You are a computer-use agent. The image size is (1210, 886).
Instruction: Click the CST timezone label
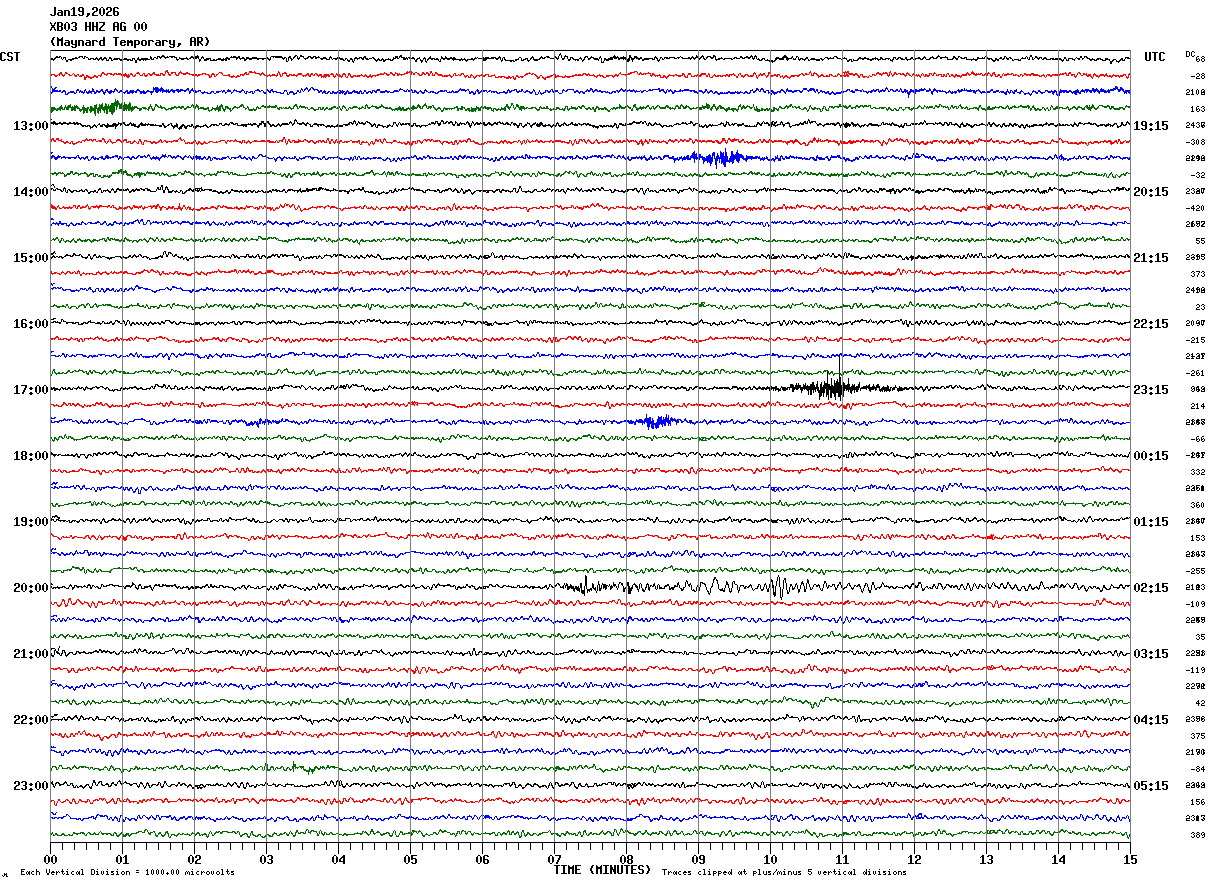[10, 57]
